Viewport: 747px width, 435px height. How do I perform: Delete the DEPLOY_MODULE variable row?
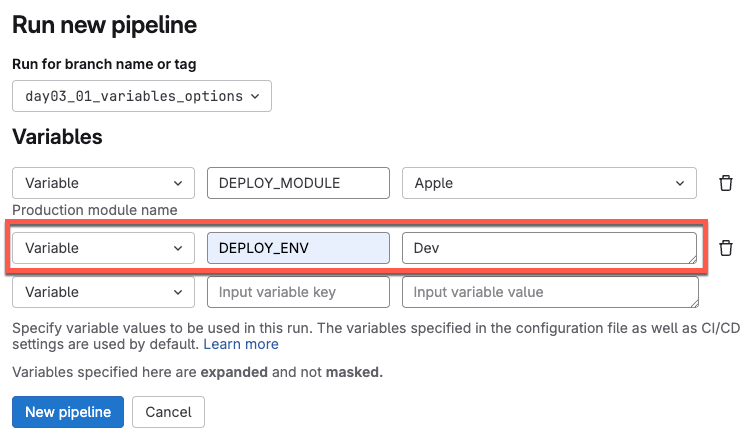[726, 183]
